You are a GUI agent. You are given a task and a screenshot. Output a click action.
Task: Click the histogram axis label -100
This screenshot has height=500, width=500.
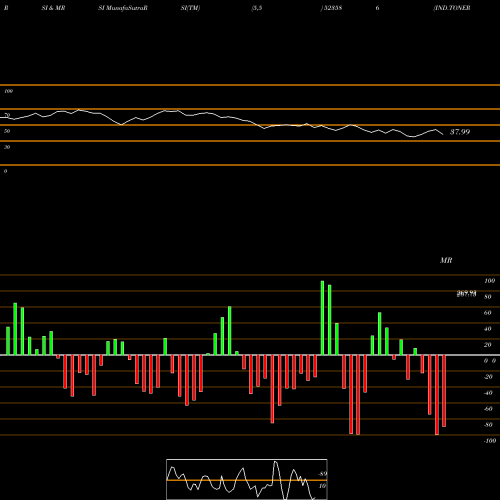point(490,441)
